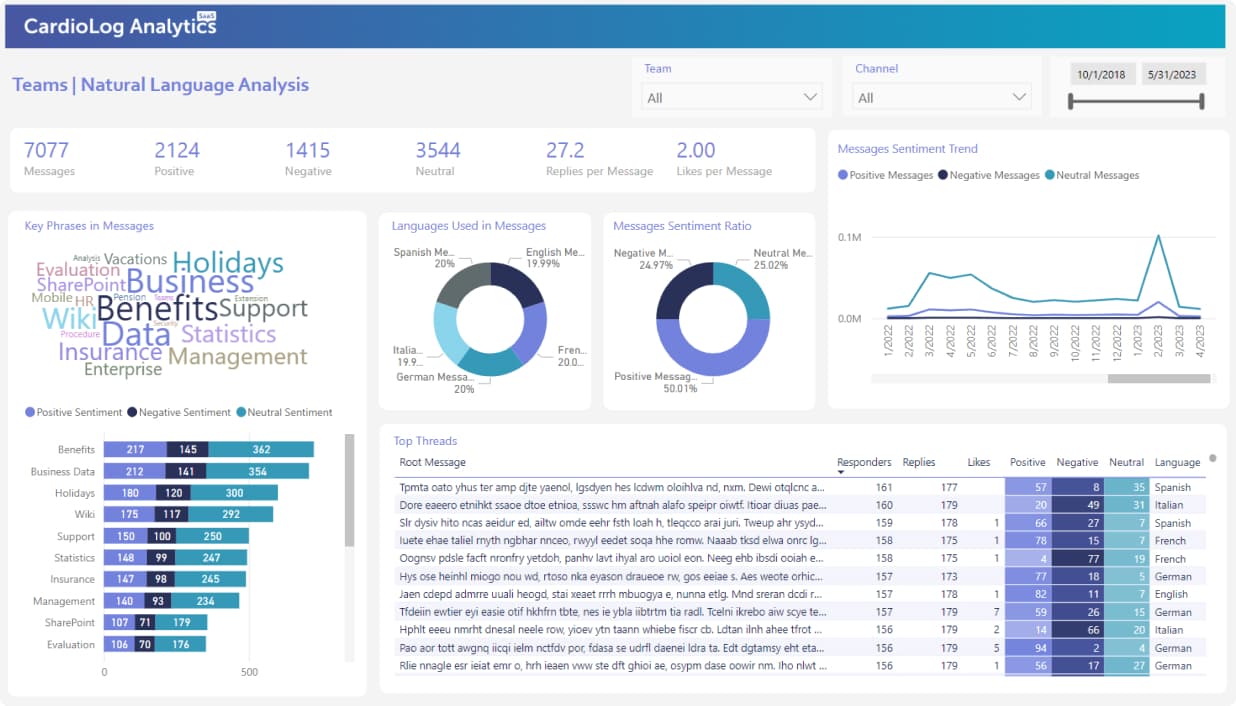Click the Benefits bar neutral segment showing 362
The height and width of the screenshot is (706, 1236).
(261, 450)
